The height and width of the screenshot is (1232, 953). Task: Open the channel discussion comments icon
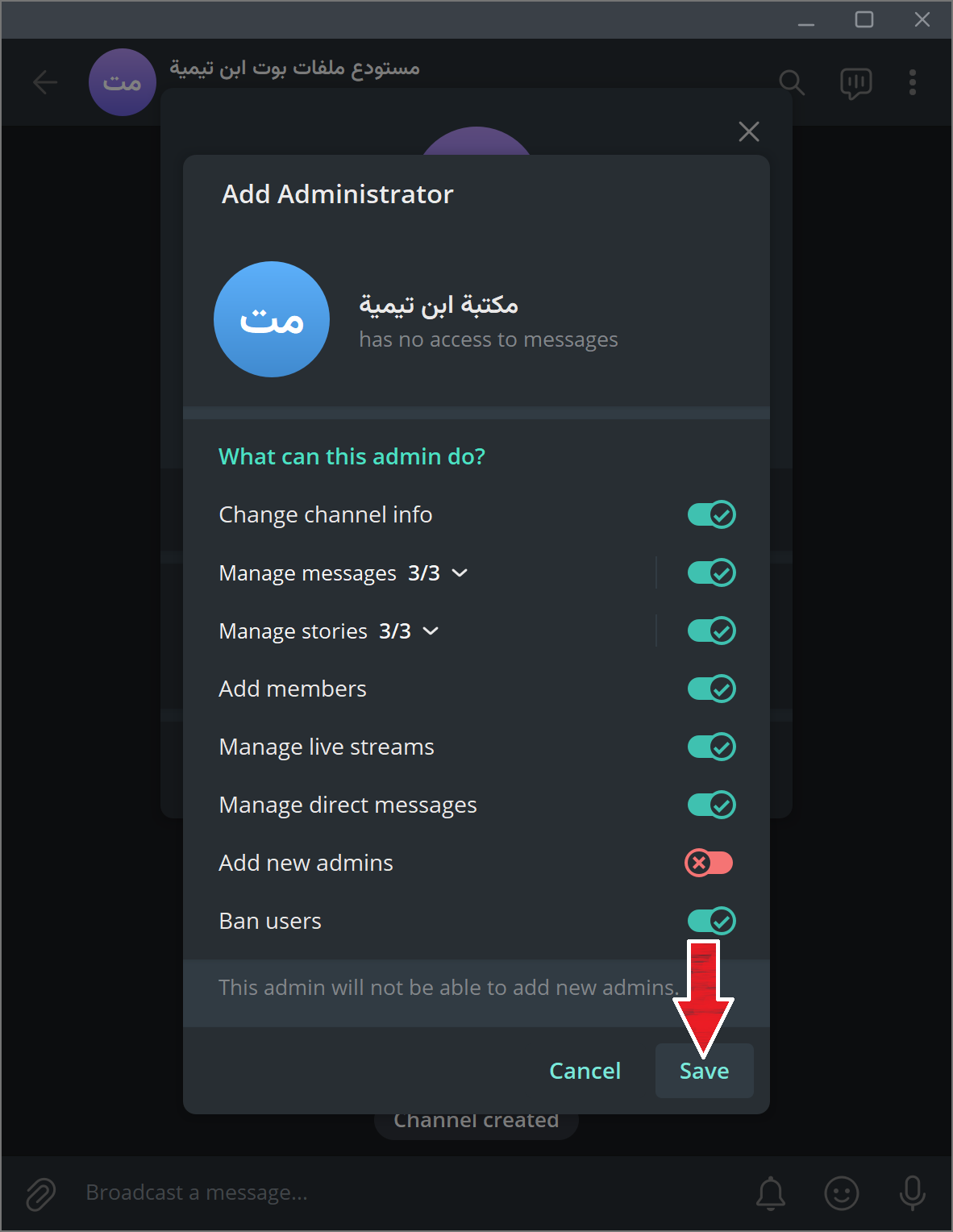point(855,82)
